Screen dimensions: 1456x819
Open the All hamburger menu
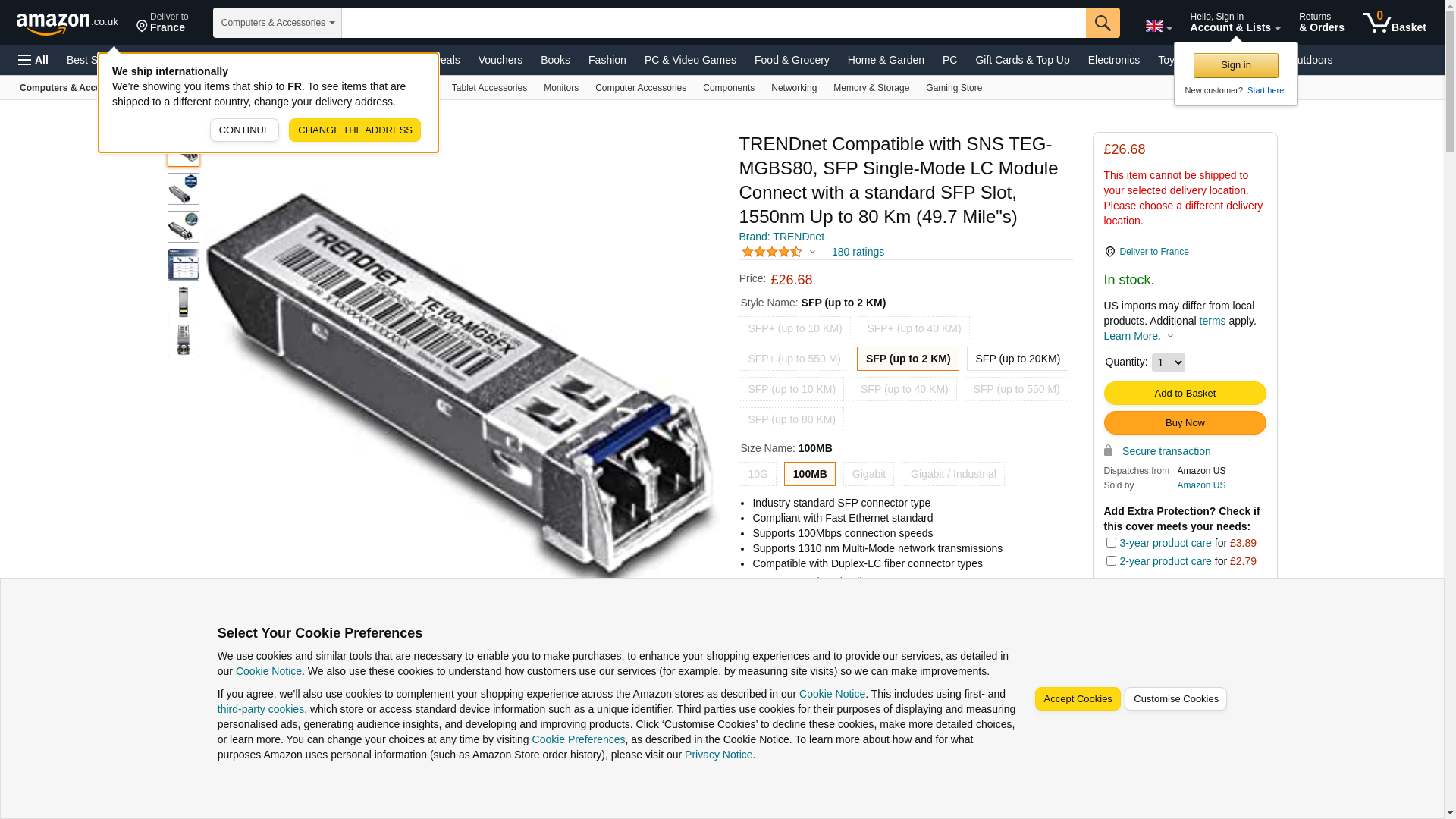point(33,60)
